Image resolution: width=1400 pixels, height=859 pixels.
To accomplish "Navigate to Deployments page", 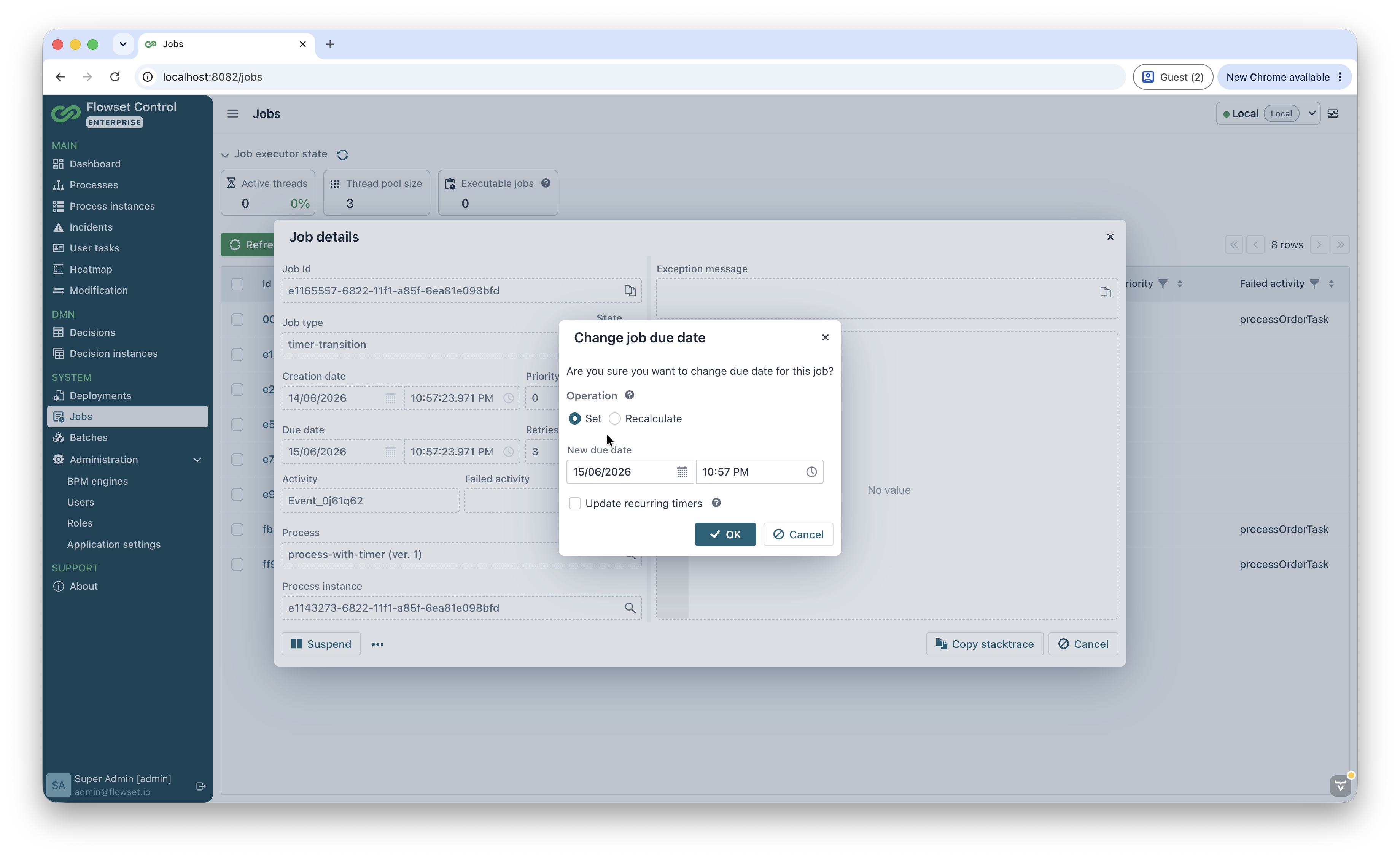I will pyautogui.click(x=100, y=395).
